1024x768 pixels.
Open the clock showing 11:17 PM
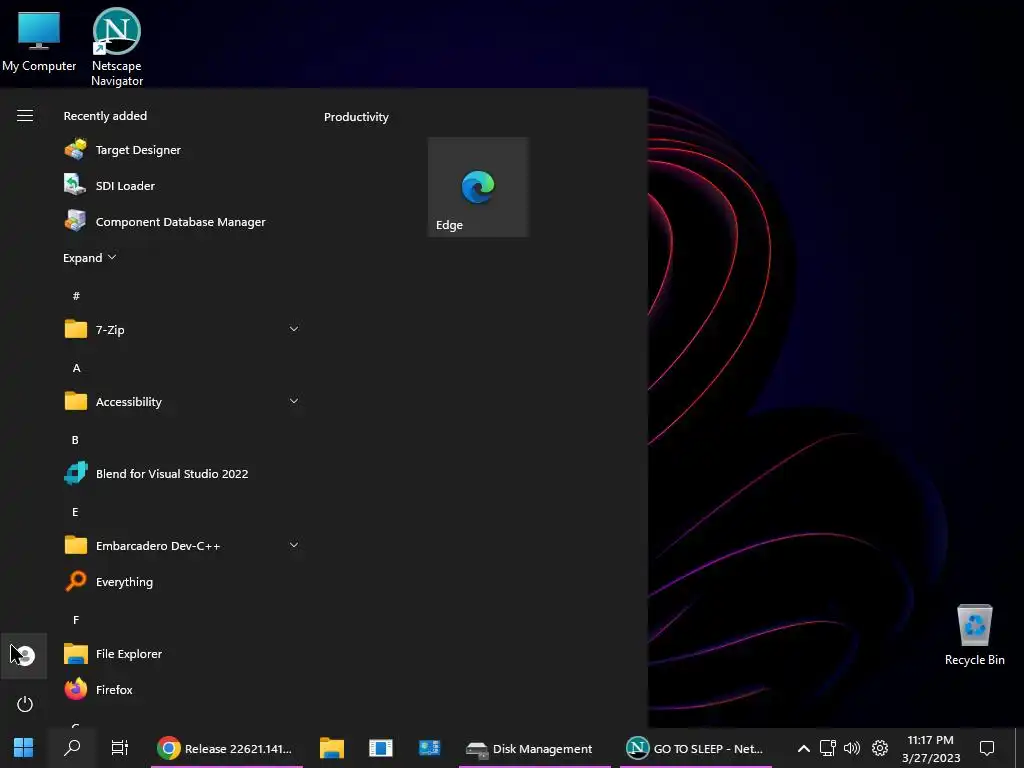(931, 748)
